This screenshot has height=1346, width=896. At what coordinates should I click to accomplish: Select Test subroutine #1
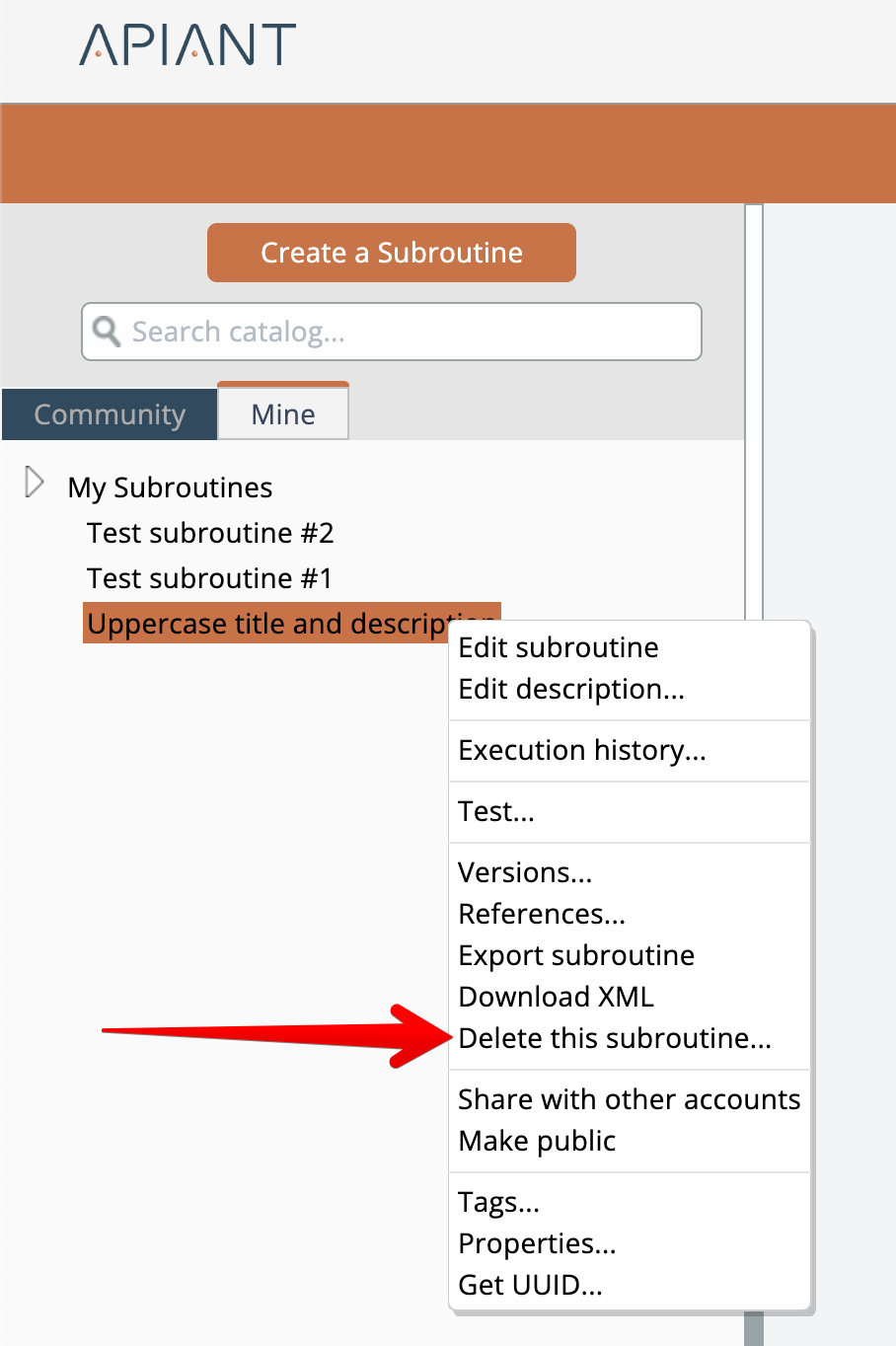point(209,578)
